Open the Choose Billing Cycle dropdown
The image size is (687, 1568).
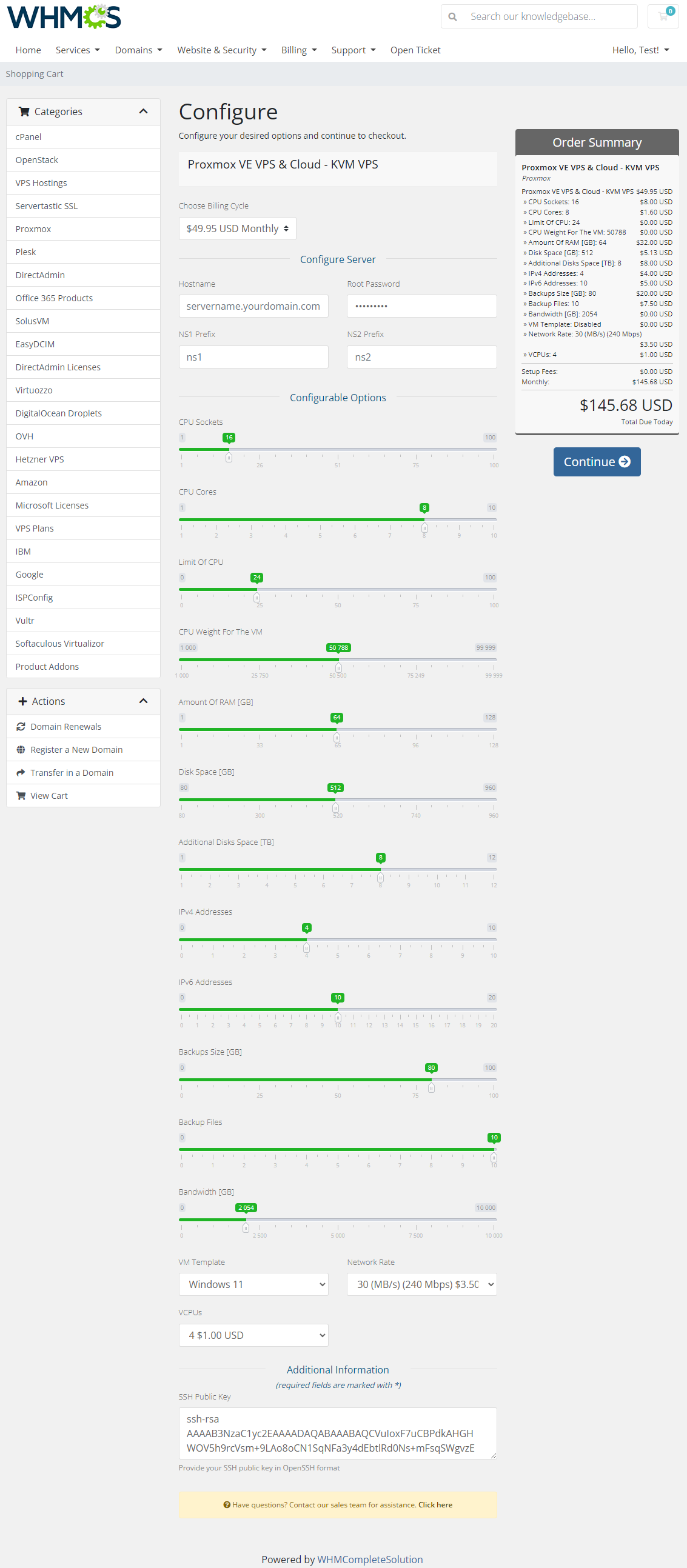pos(237,229)
